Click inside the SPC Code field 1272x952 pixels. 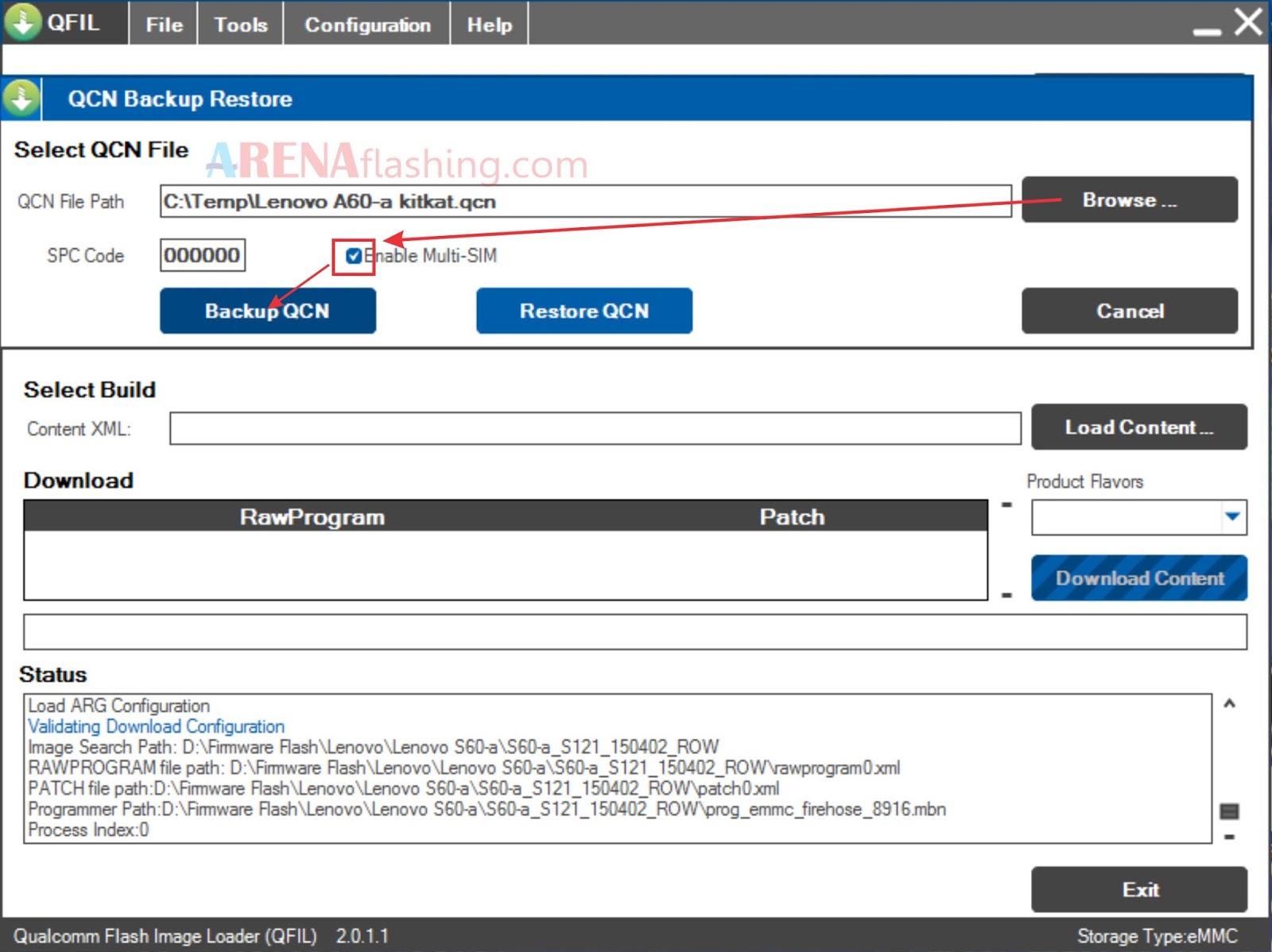coord(203,255)
